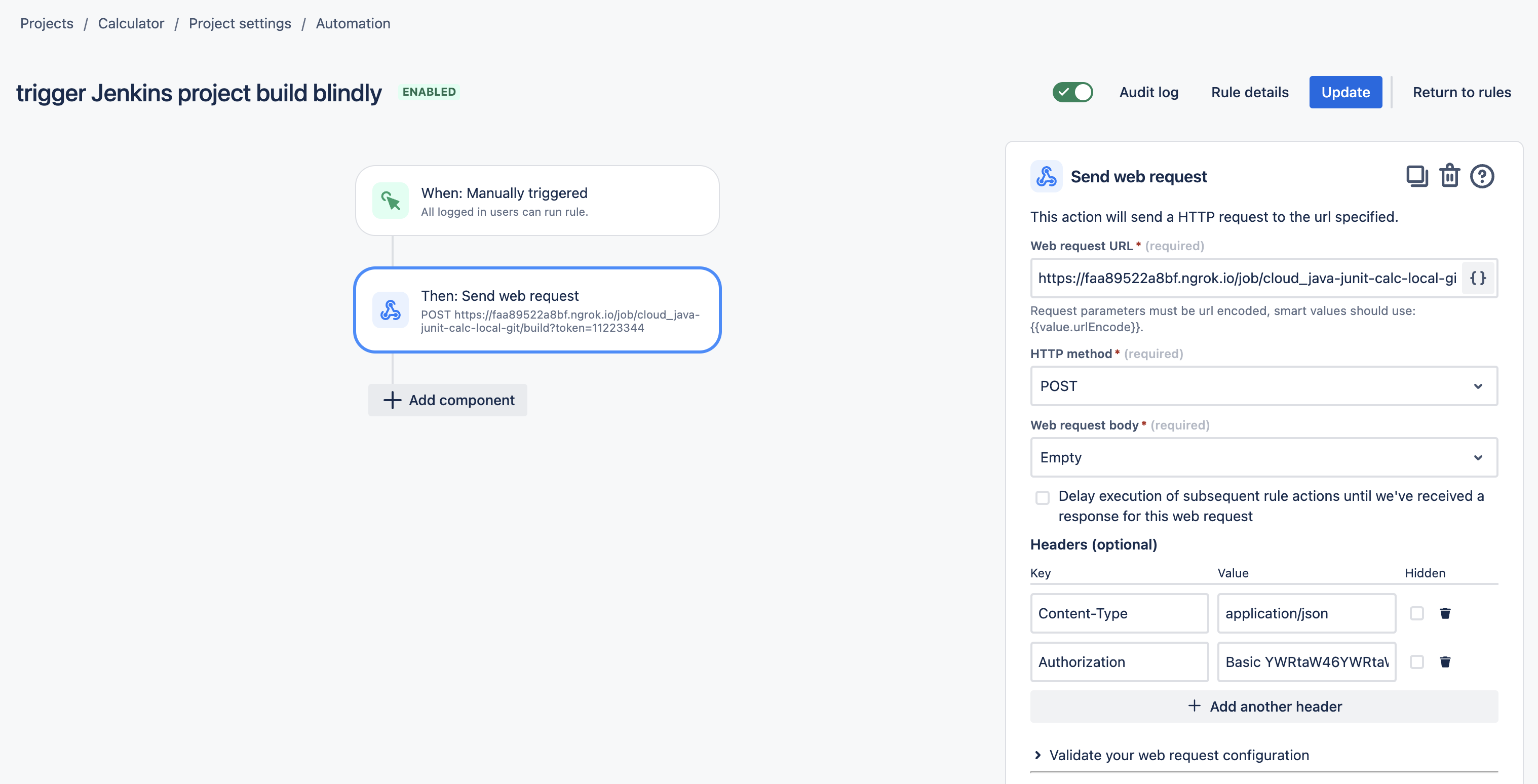Open the Audit log
1538x784 pixels.
1148,92
